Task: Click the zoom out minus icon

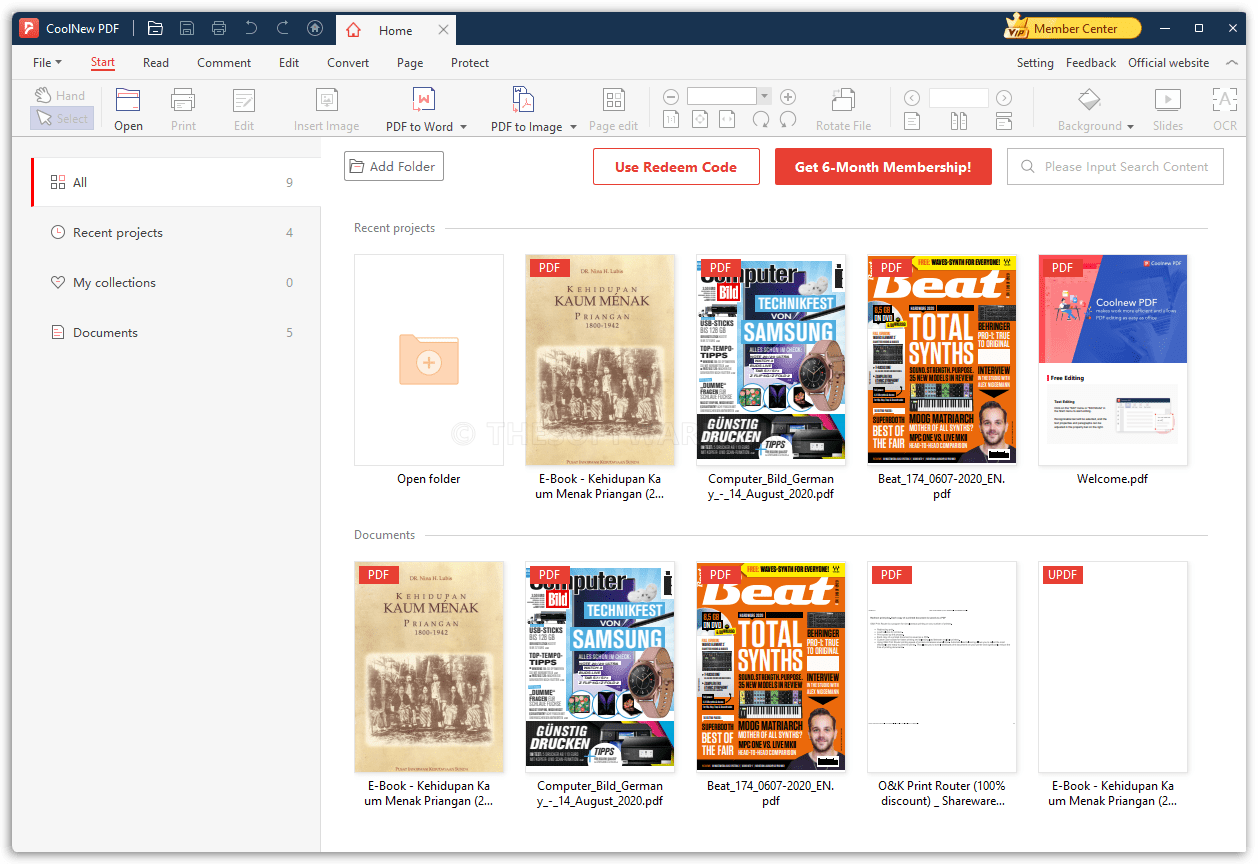Action: [x=671, y=97]
